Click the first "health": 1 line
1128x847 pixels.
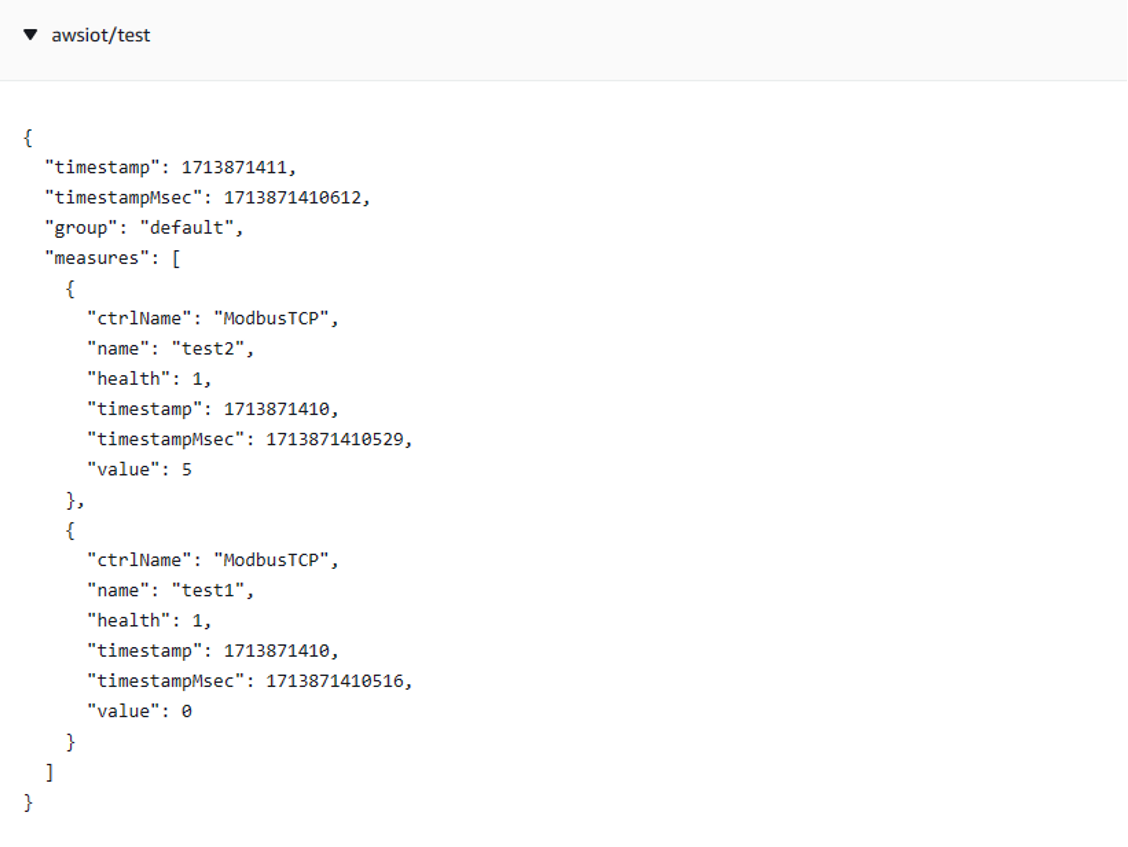pos(150,379)
